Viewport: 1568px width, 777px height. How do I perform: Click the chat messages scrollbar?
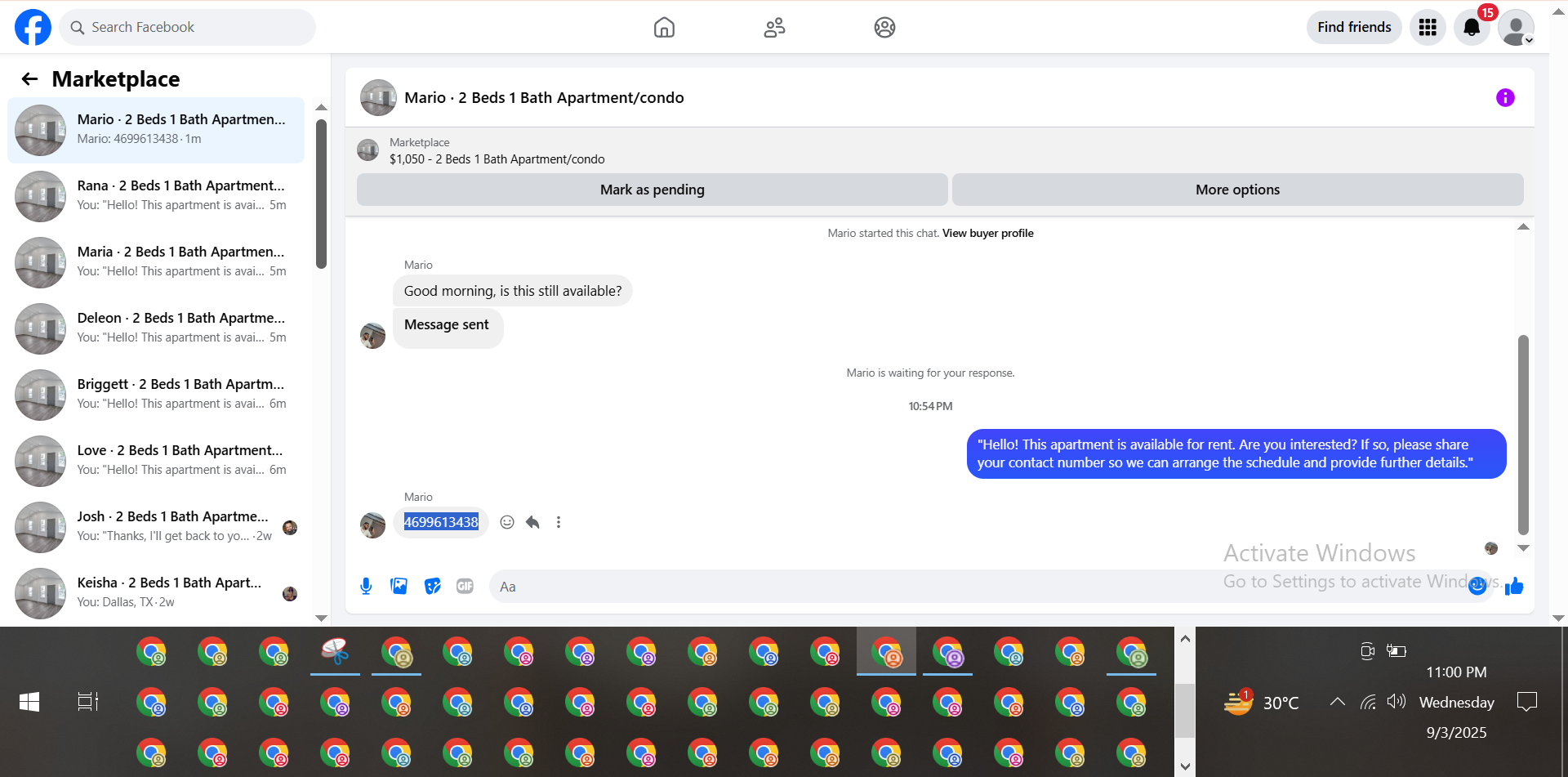1523,434
